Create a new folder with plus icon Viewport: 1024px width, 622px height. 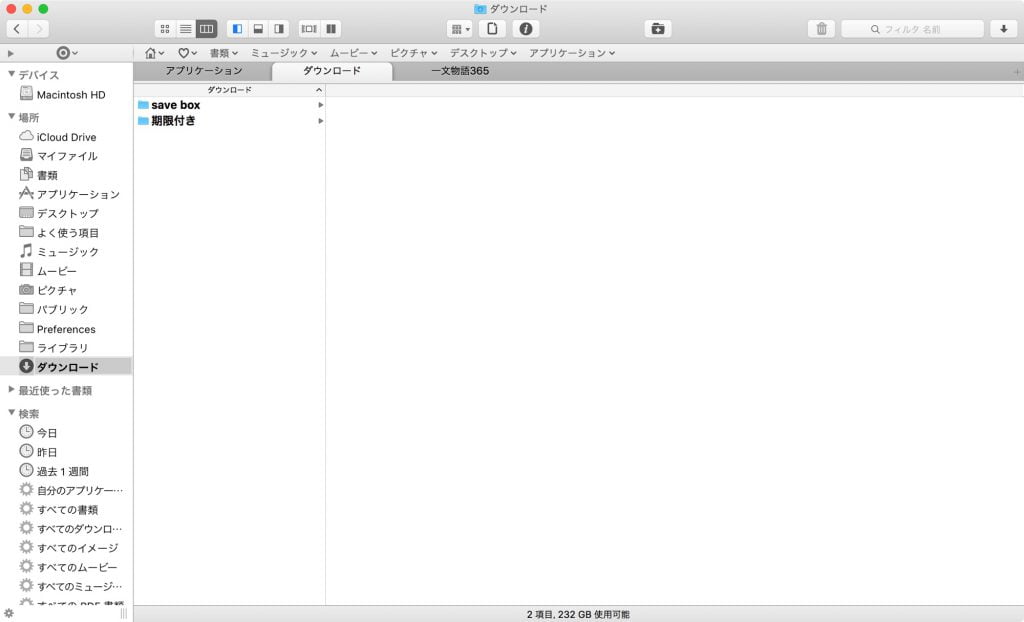[658, 29]
